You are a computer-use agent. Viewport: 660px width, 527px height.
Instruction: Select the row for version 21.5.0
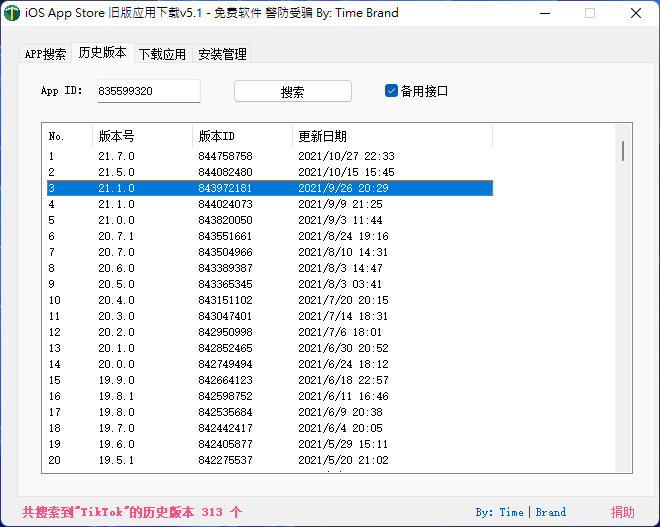coord(269,172)
